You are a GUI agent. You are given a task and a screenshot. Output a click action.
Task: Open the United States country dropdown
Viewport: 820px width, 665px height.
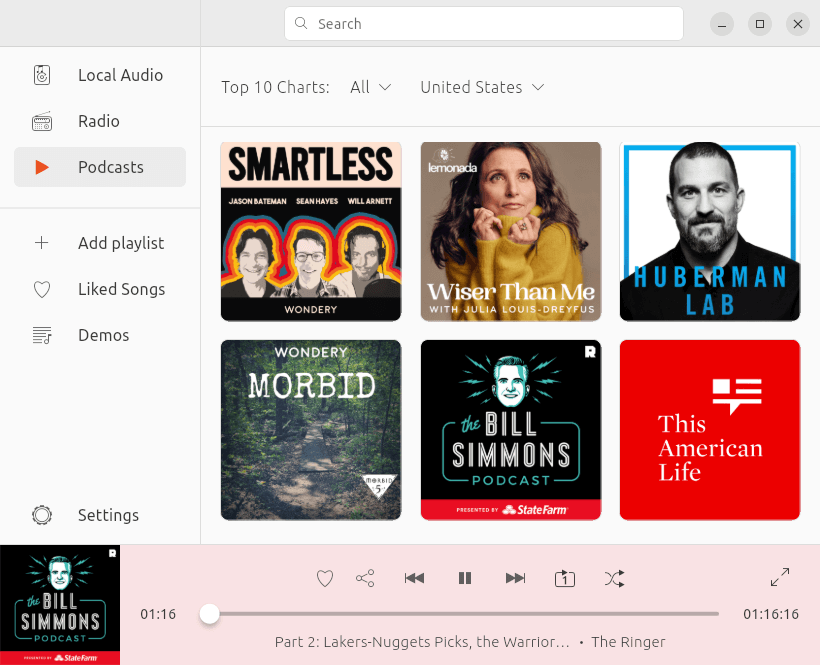point(482,87)
